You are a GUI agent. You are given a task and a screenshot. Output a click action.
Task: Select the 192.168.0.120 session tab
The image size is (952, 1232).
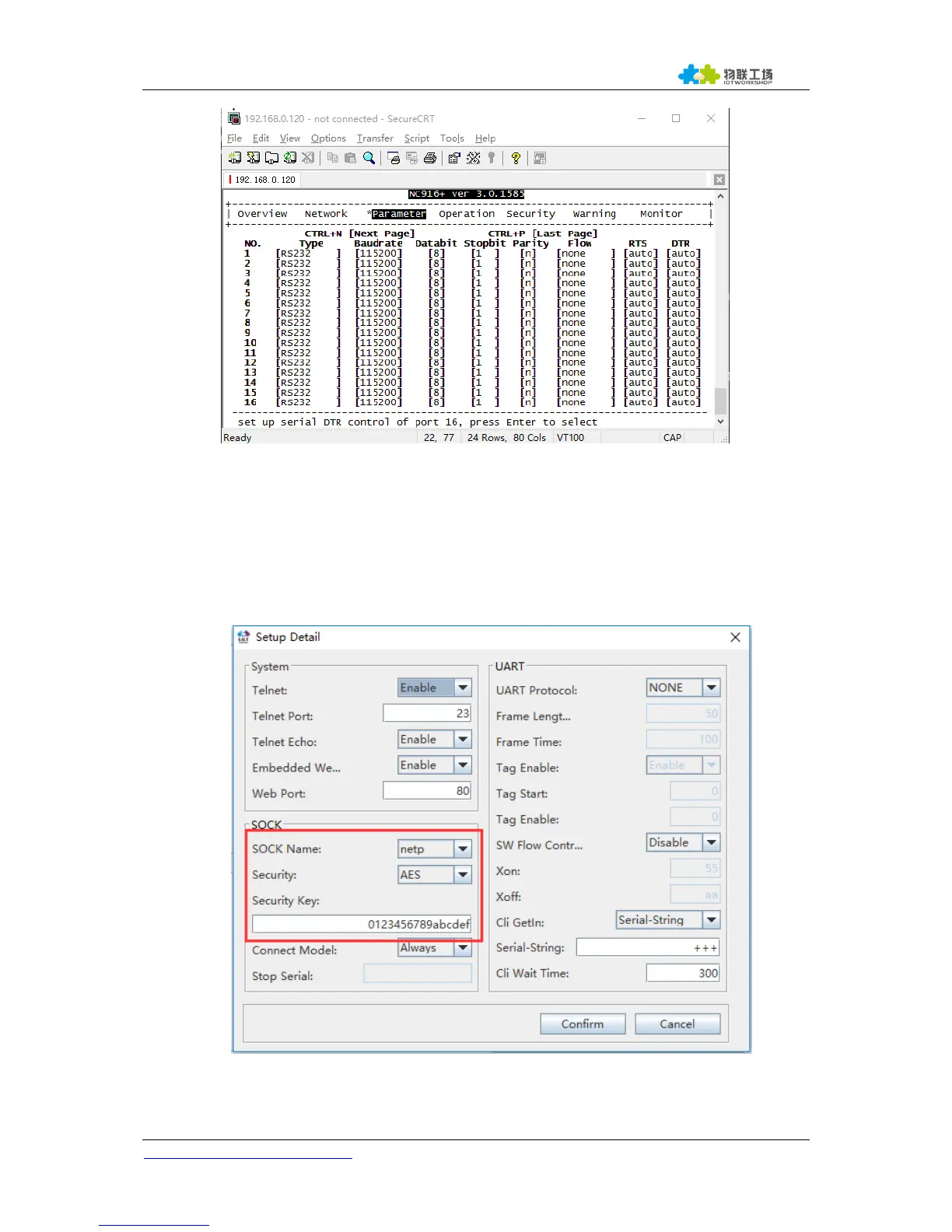coord(264,180)
